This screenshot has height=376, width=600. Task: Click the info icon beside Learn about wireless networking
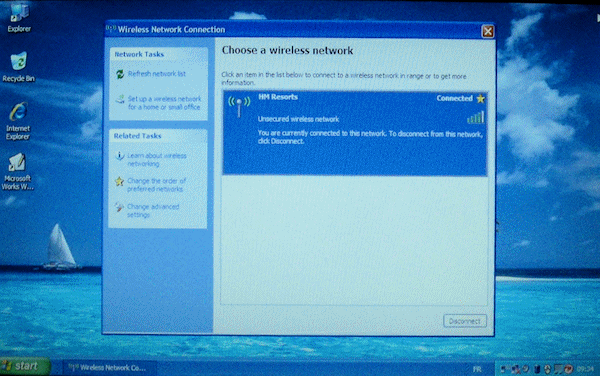(119, 156)
